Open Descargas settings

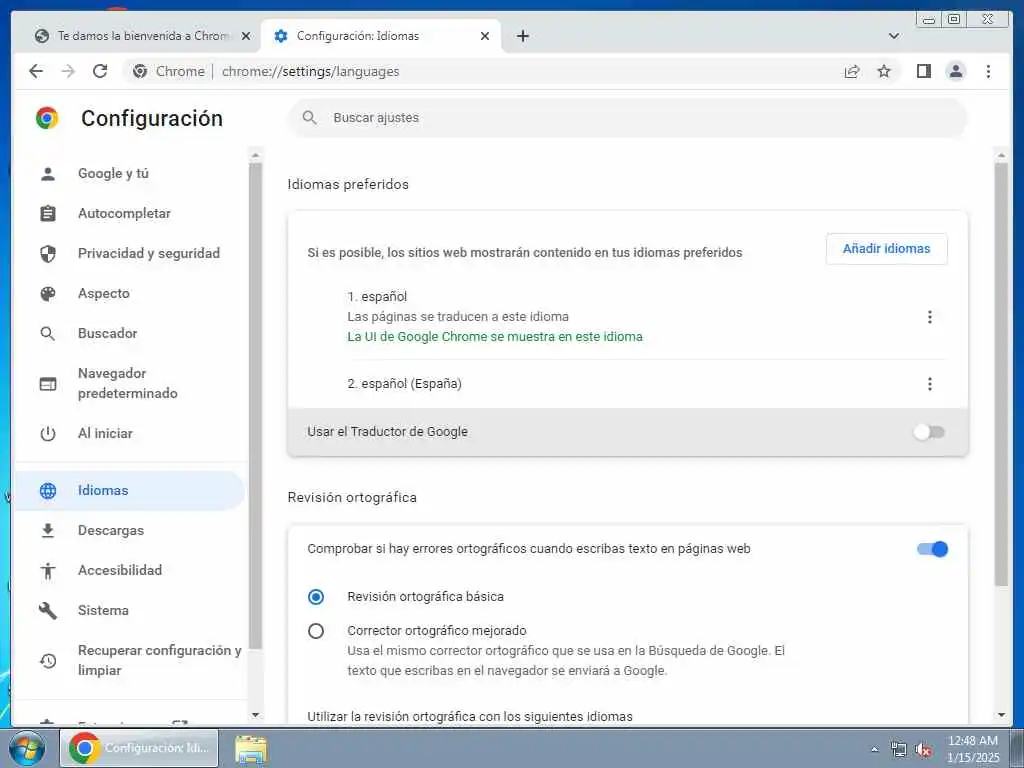pyautogui.click(x=131, y=531)
